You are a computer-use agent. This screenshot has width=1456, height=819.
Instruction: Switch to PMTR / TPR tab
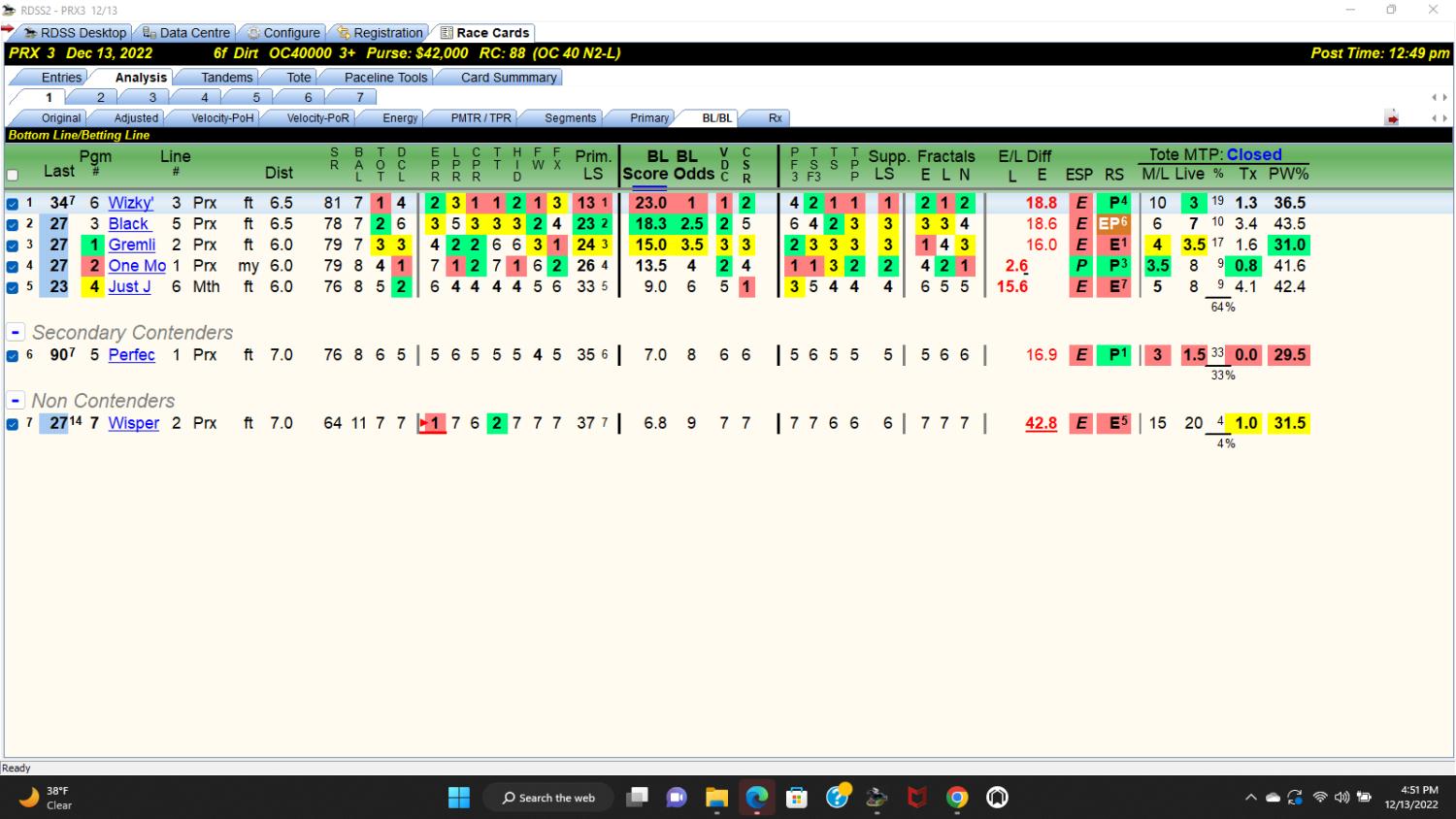[x=480, y=117]
